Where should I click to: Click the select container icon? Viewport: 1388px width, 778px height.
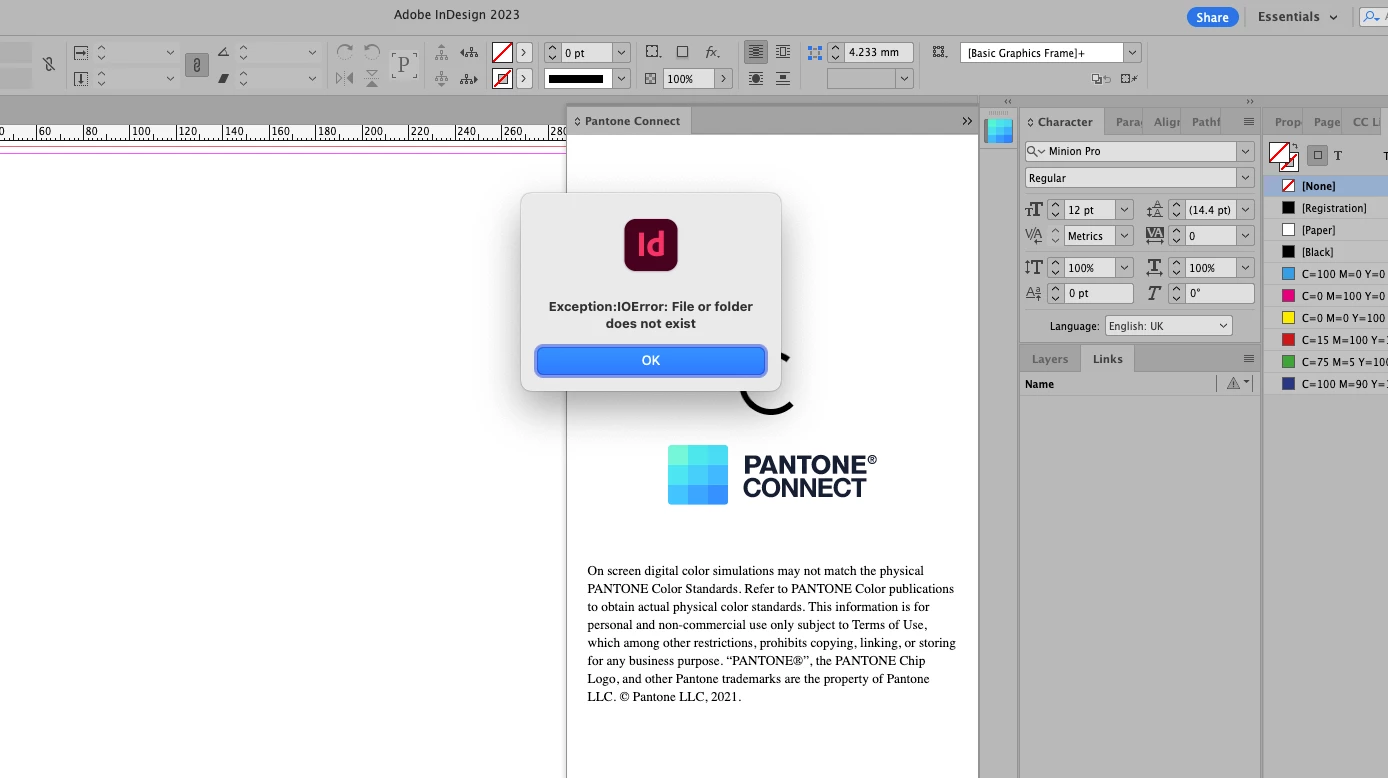click(442, 52)
